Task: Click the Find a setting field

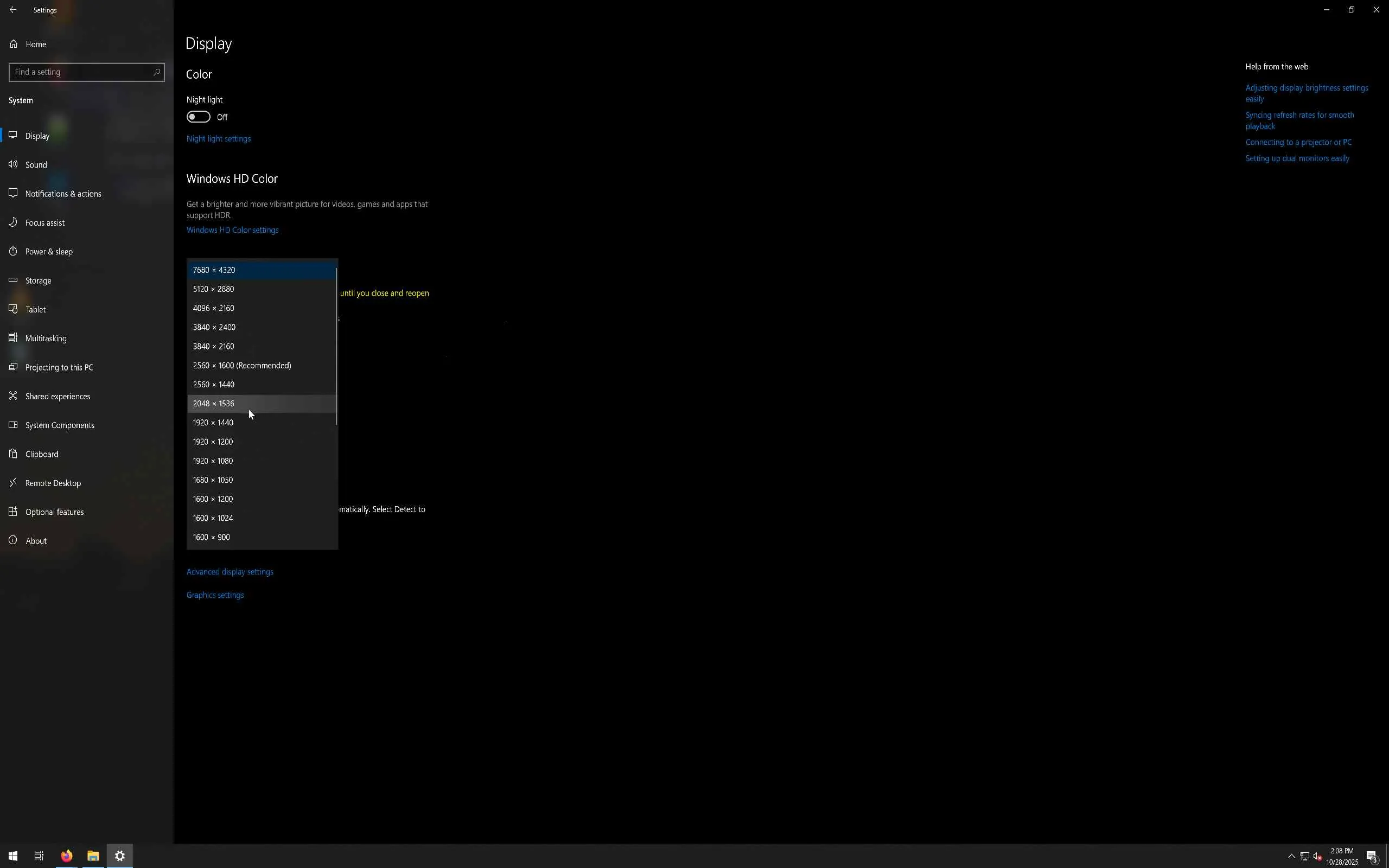Action: pos(80,72)
